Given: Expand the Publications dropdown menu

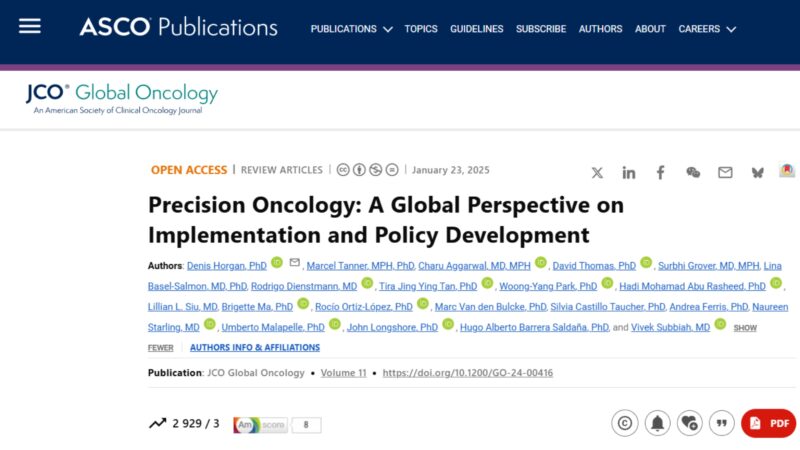Looking at the screenshot, I should (352, 29).
